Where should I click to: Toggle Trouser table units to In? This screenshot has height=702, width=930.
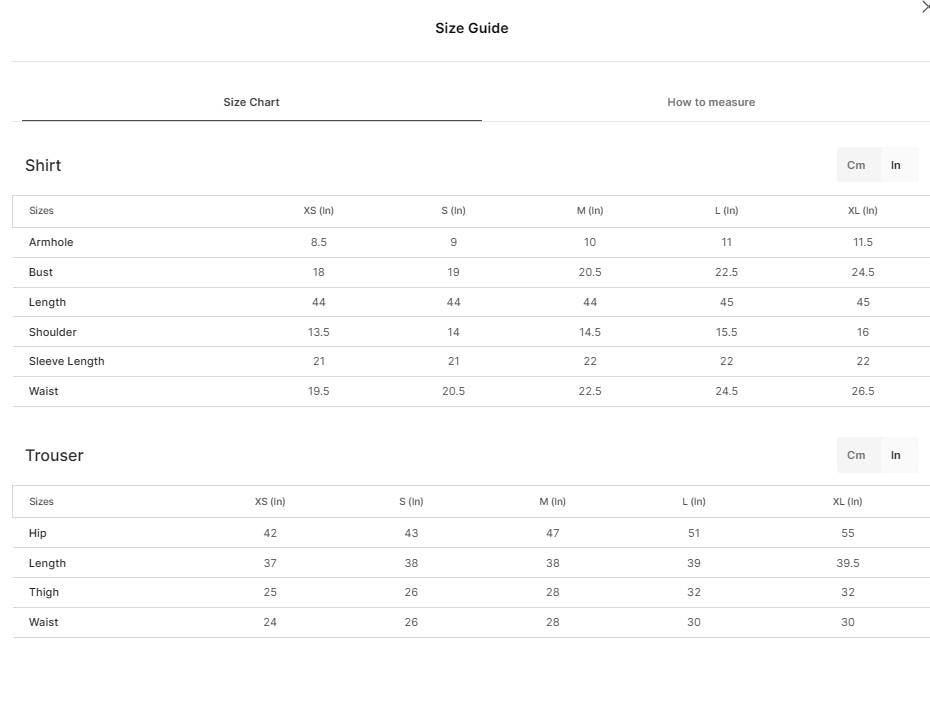pyautogui.click(x=895, y=455)
